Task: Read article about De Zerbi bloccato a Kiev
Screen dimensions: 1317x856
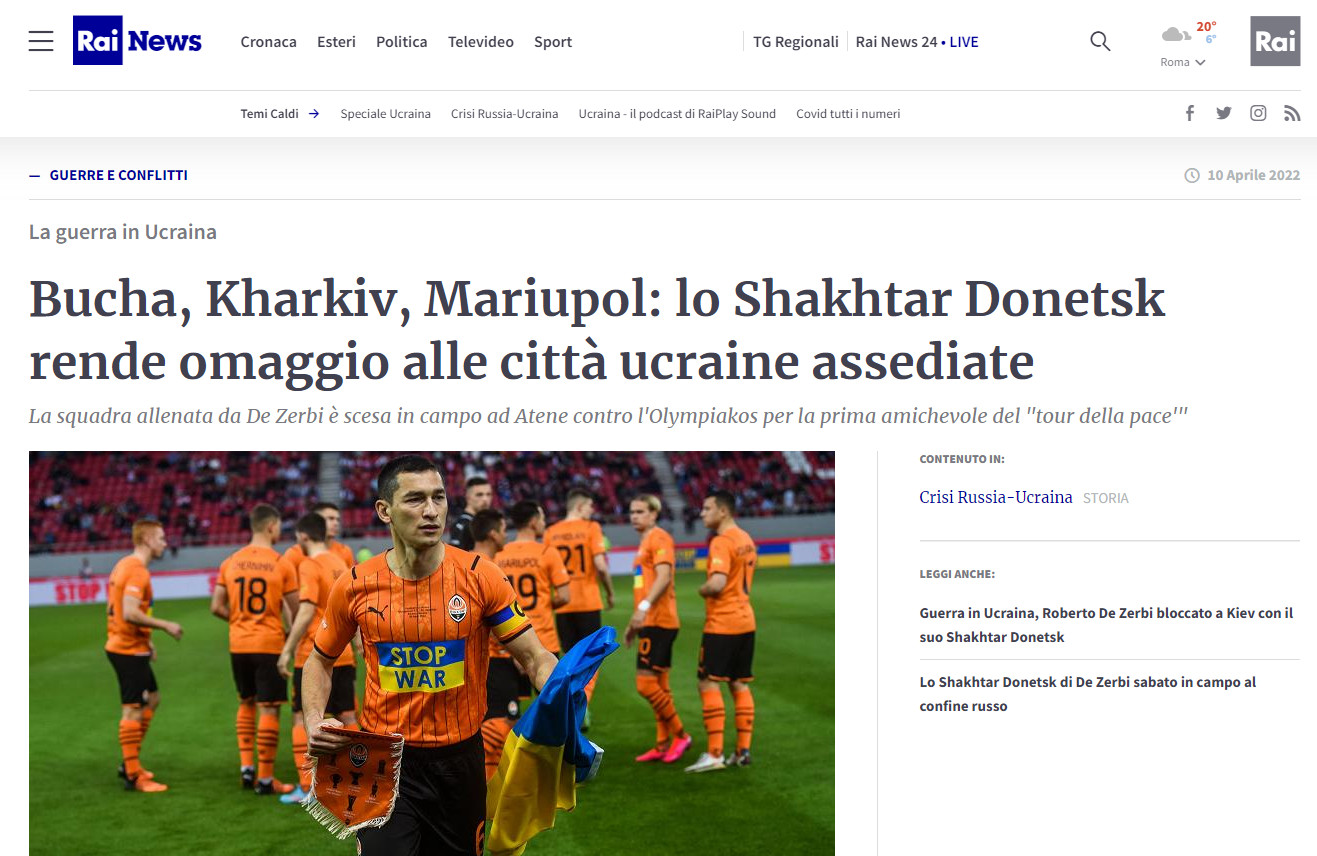Action: (x=1106, y=624)
